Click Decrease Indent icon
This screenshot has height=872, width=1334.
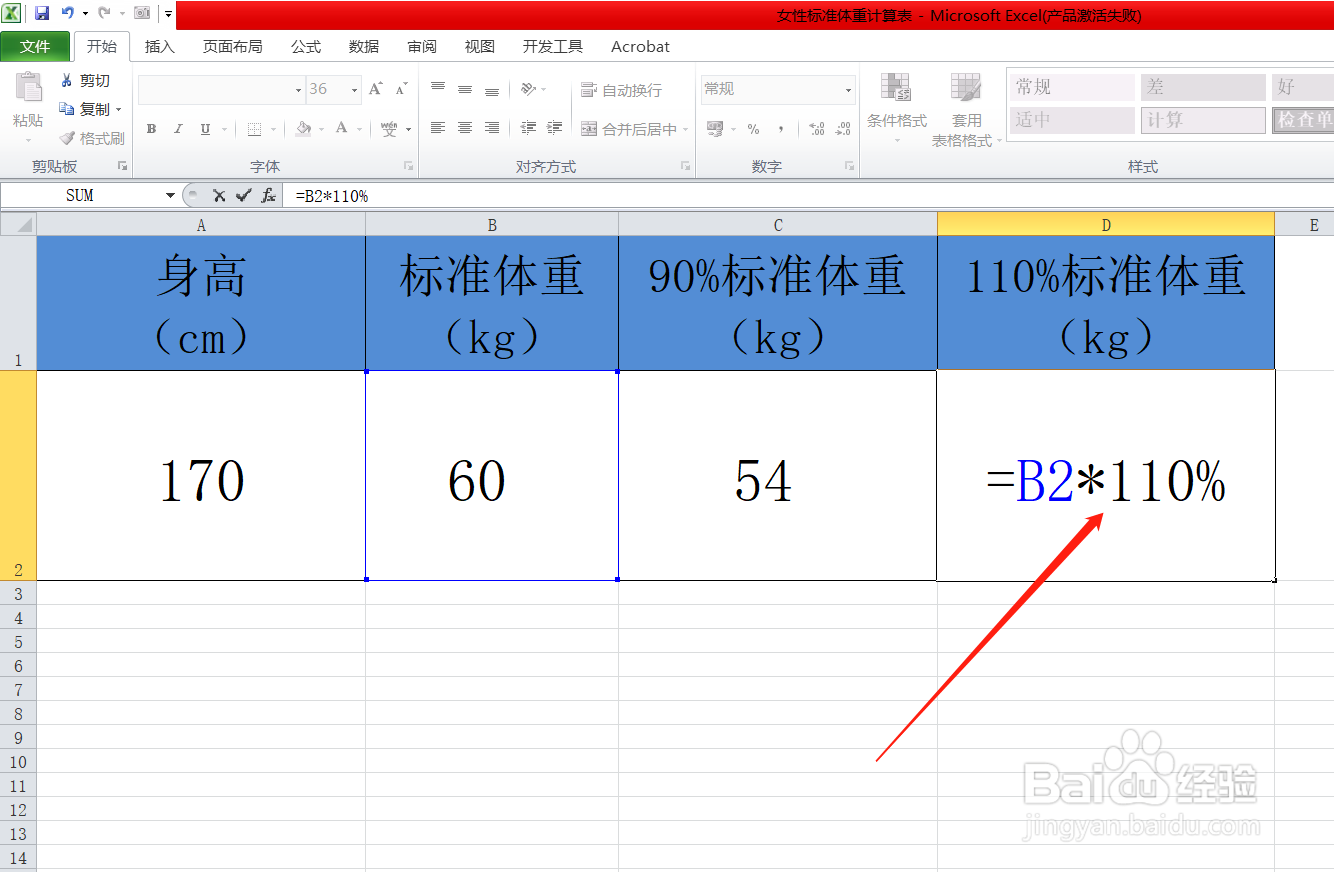(529, 128)
